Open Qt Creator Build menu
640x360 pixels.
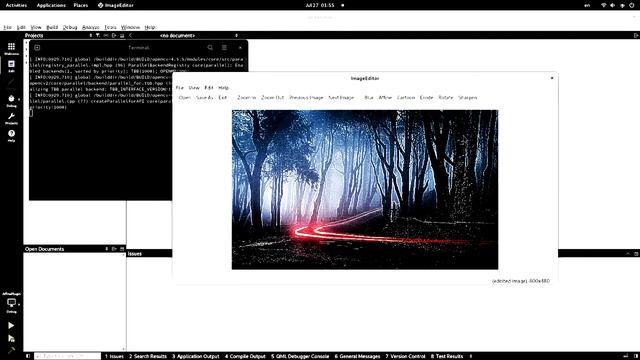click(52, 27)
